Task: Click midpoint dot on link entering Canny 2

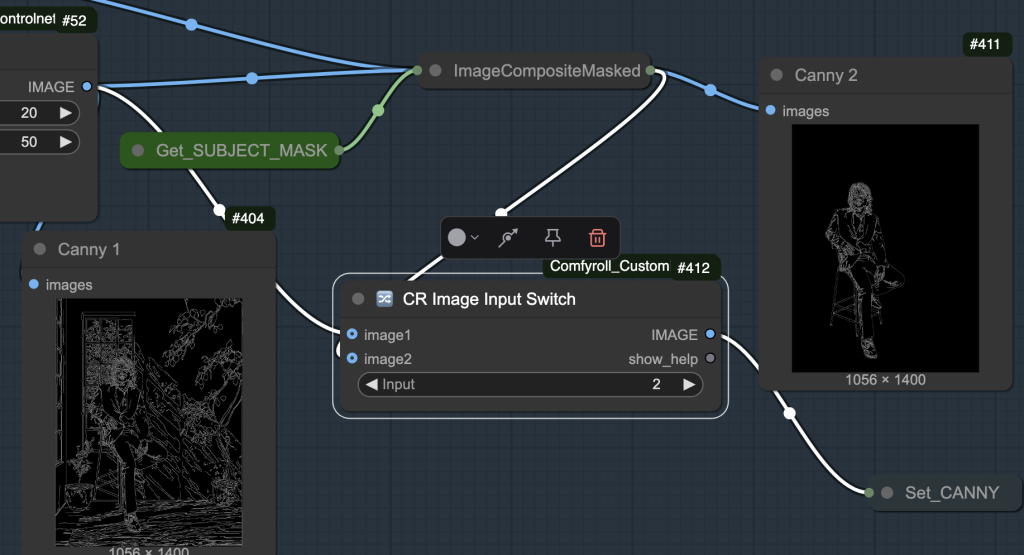Action: click(x=711, y=90)
